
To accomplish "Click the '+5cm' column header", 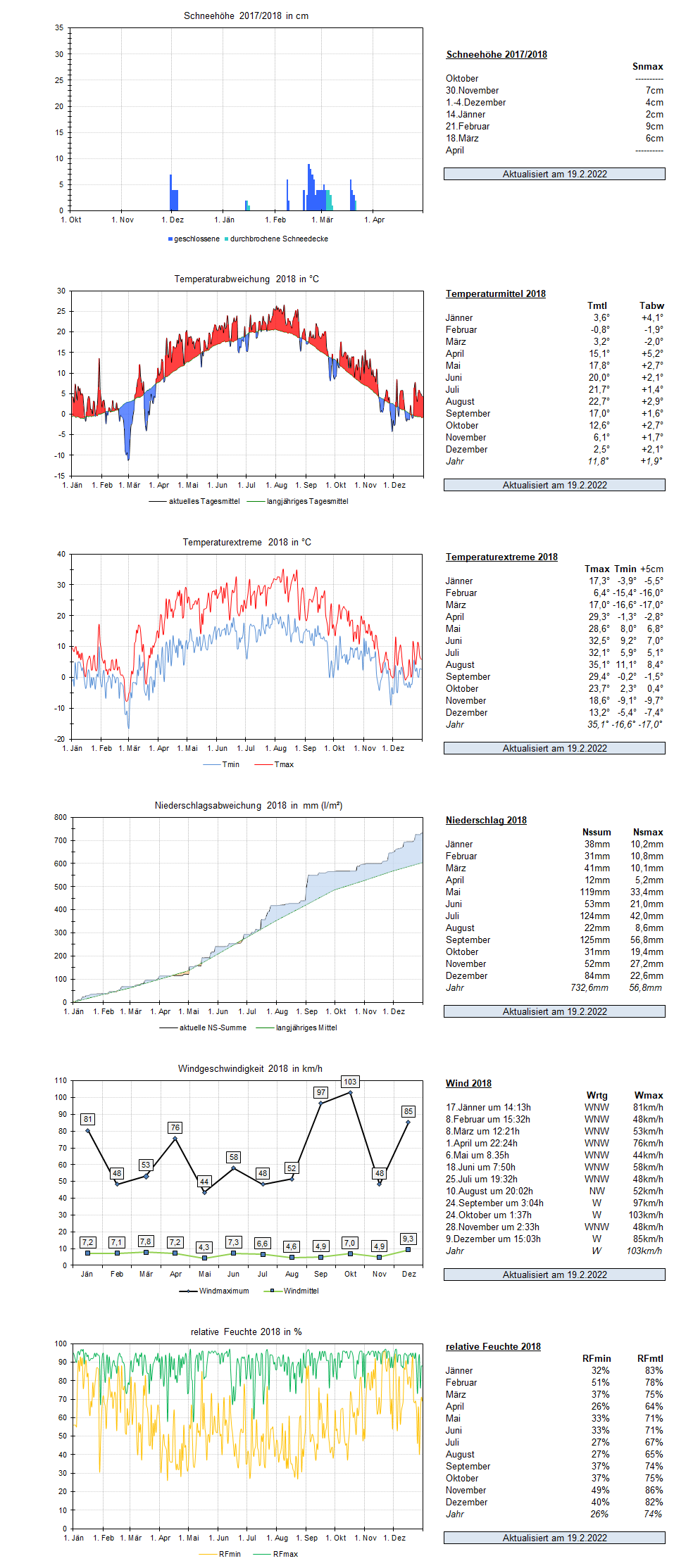I will 651,569.
